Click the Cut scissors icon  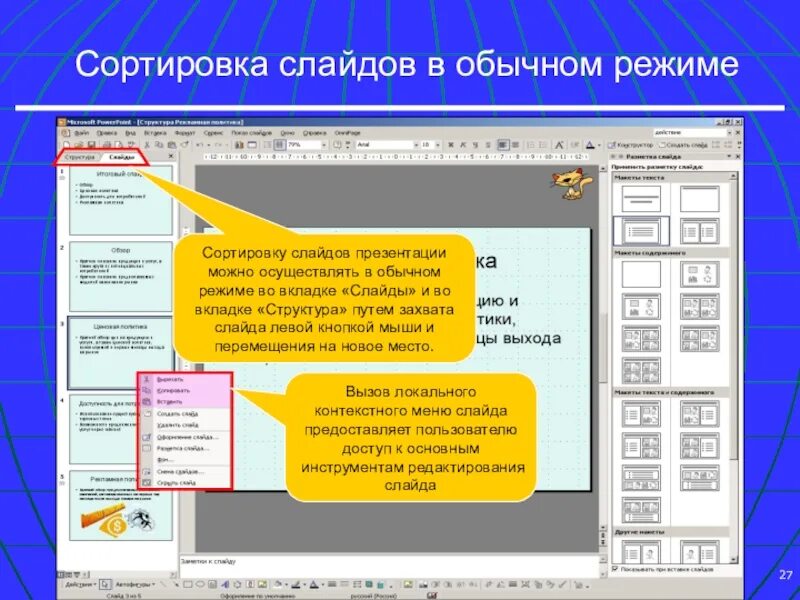point(147,145)
